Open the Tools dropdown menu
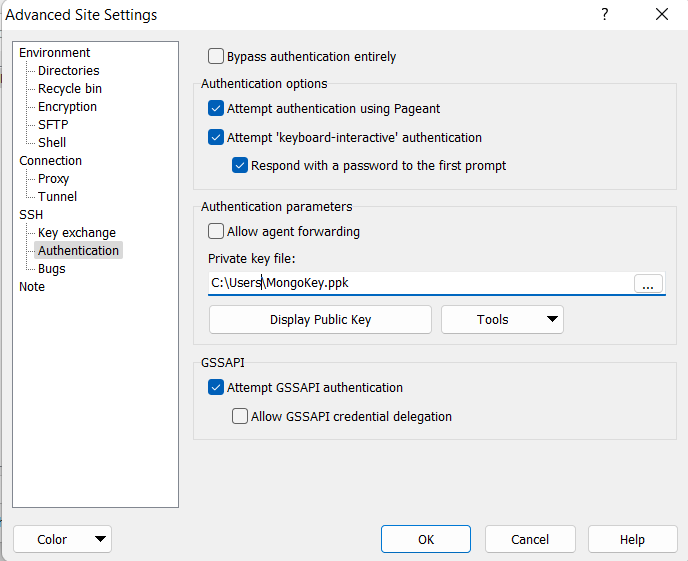The height and width of the screenshot is (561, 688). tap(502, 320)
